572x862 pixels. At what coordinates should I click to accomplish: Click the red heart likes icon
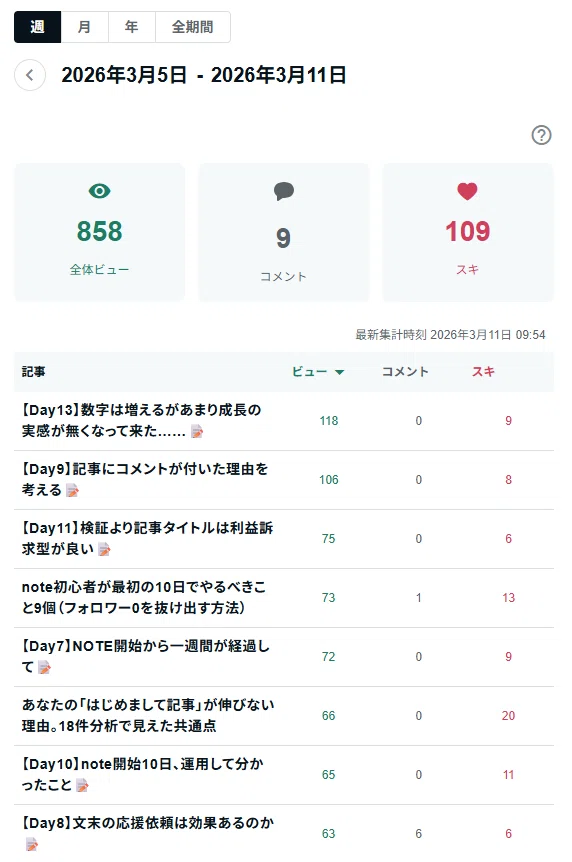pyautogui.click(x=467, y=191)
